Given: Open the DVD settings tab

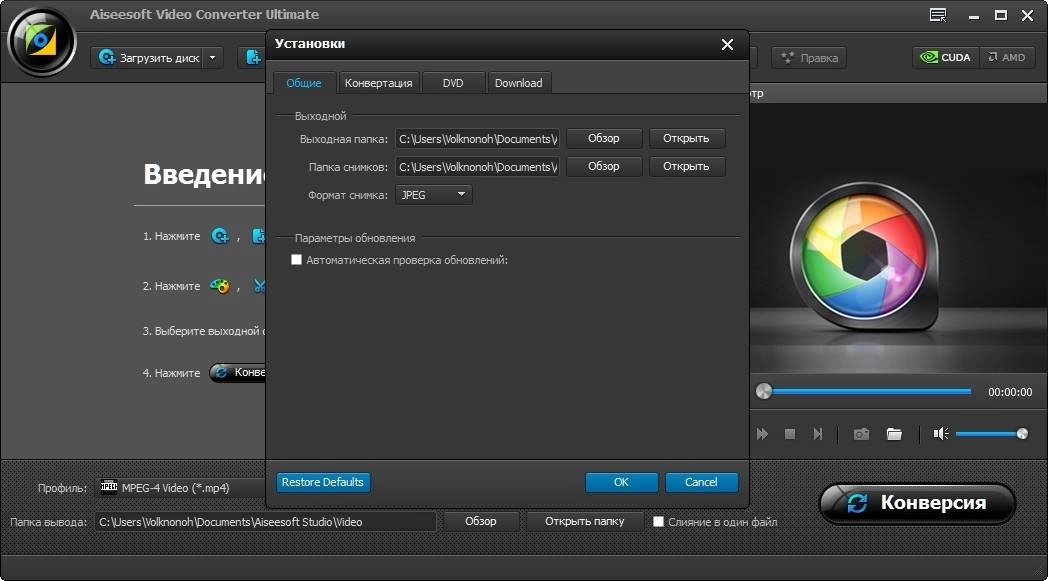Looking at the screenshot, I should click(x=452, y=83).
